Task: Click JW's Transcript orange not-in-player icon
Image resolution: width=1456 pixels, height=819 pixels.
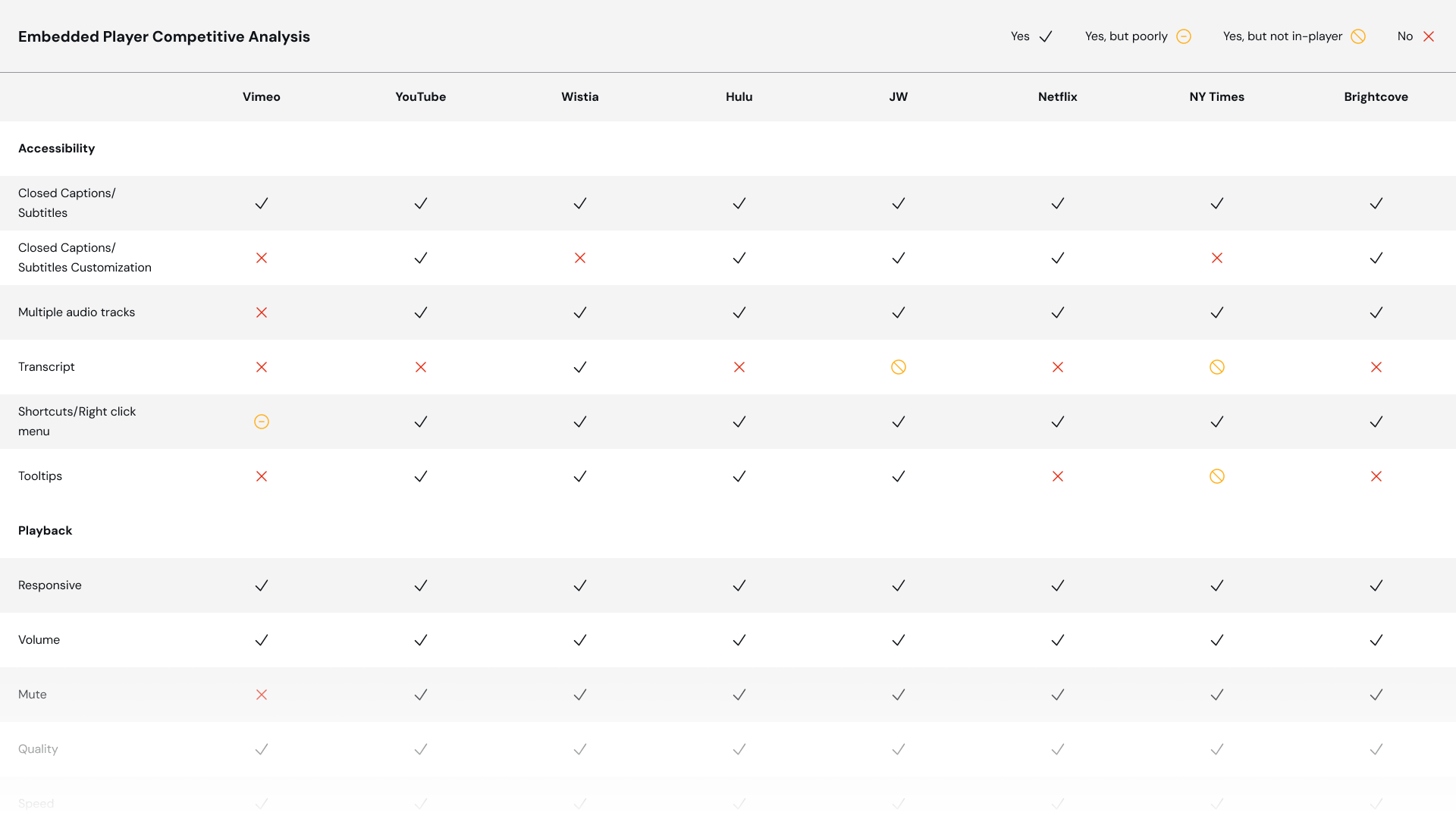Action: click(x=899, y=367)
